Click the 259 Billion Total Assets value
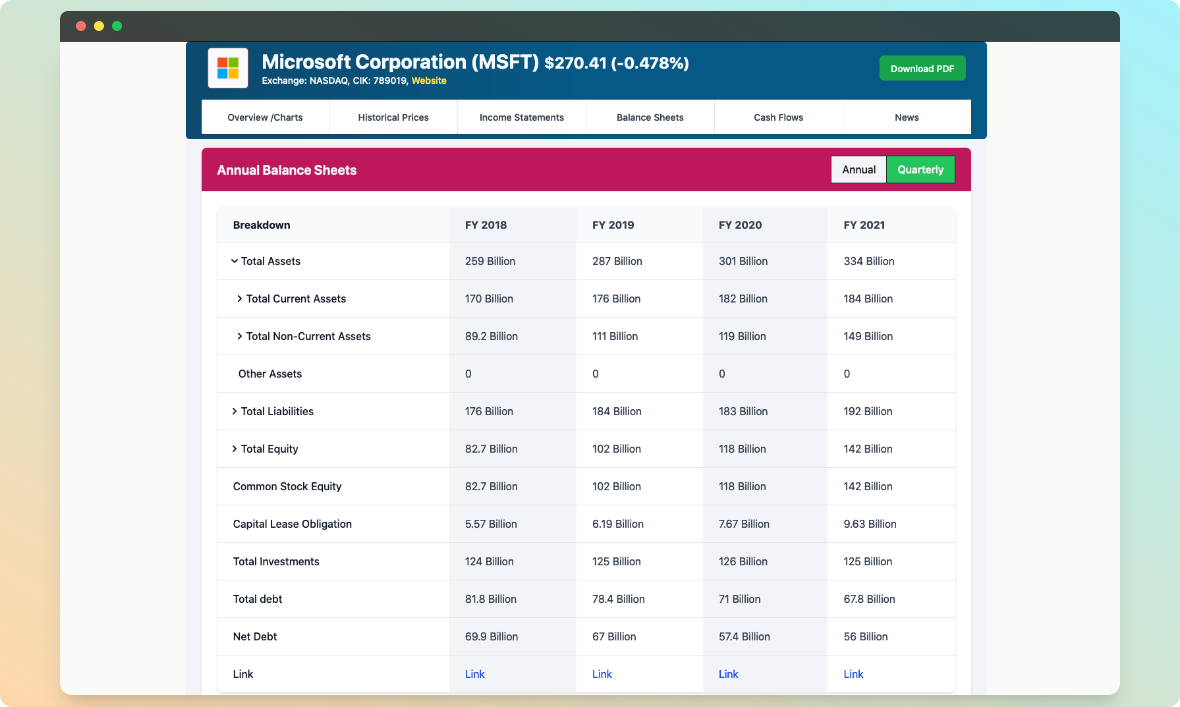Screen dimensions: 1180x707 490,261
